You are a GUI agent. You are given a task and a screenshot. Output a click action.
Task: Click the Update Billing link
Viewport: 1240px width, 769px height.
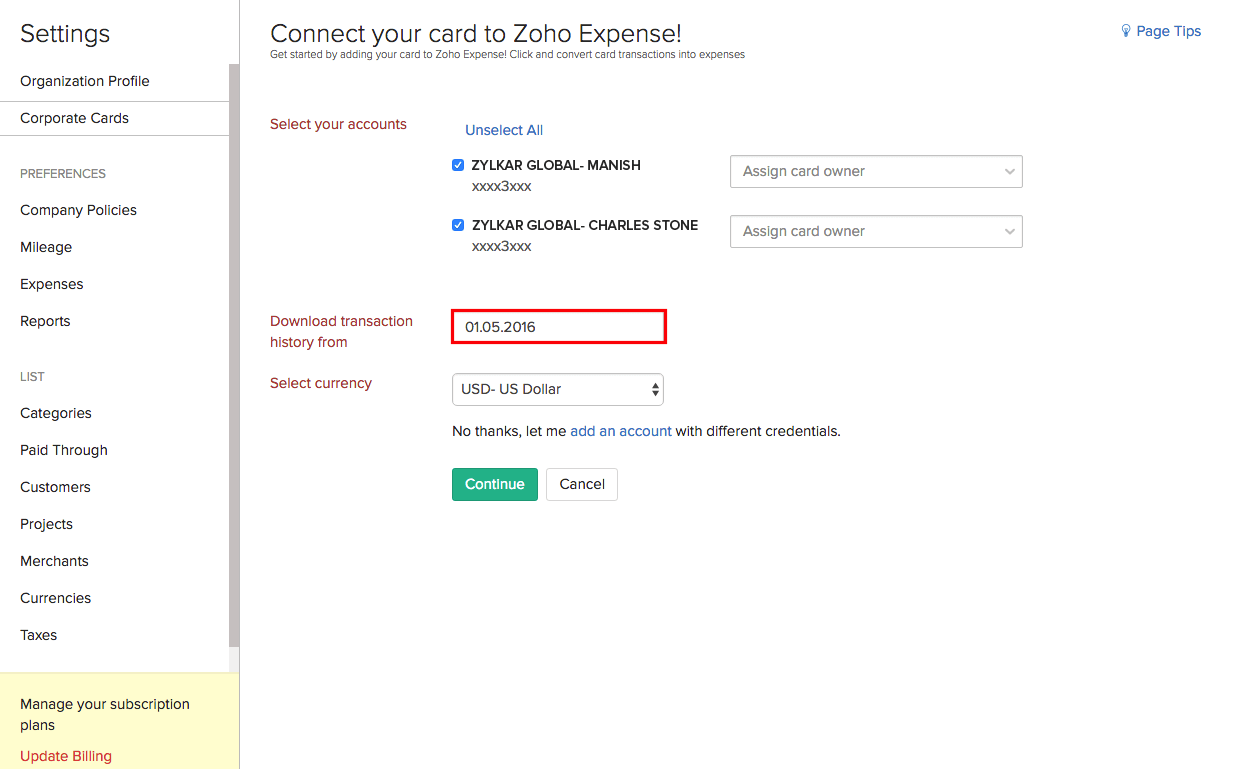(x=66, y=756)
